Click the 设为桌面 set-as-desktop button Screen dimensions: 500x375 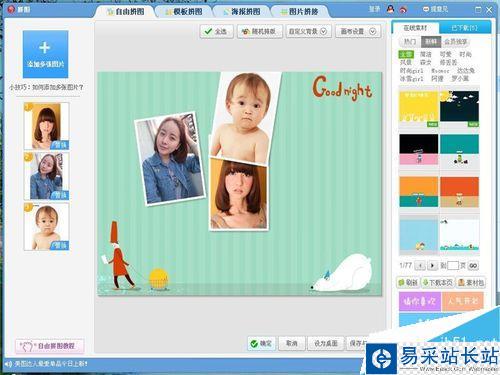[x=325, y=343]
